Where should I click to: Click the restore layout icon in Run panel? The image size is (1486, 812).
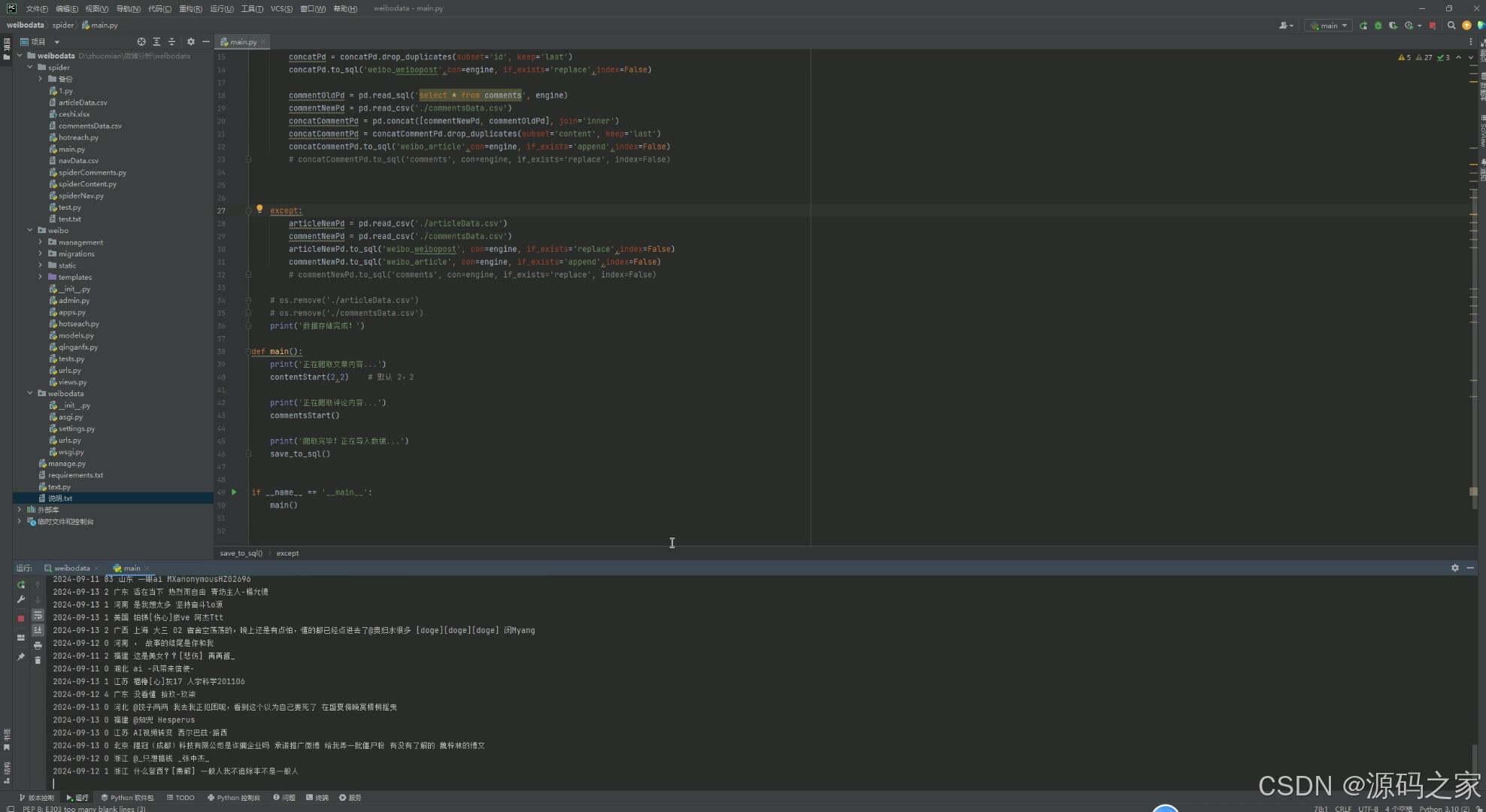click(21, 638)
